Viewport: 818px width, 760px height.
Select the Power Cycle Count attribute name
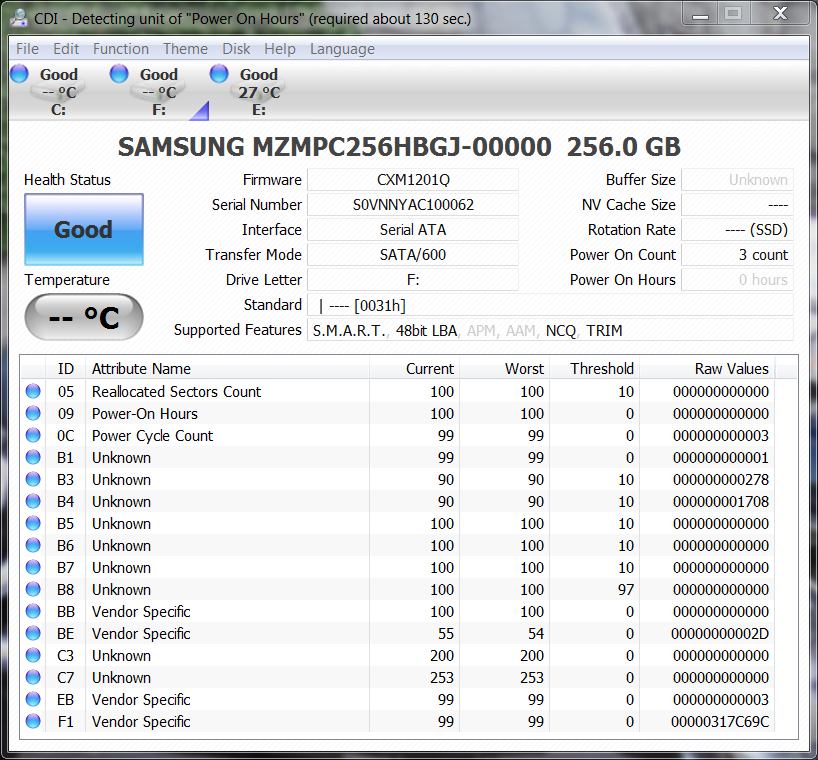(x=152, y=436)
